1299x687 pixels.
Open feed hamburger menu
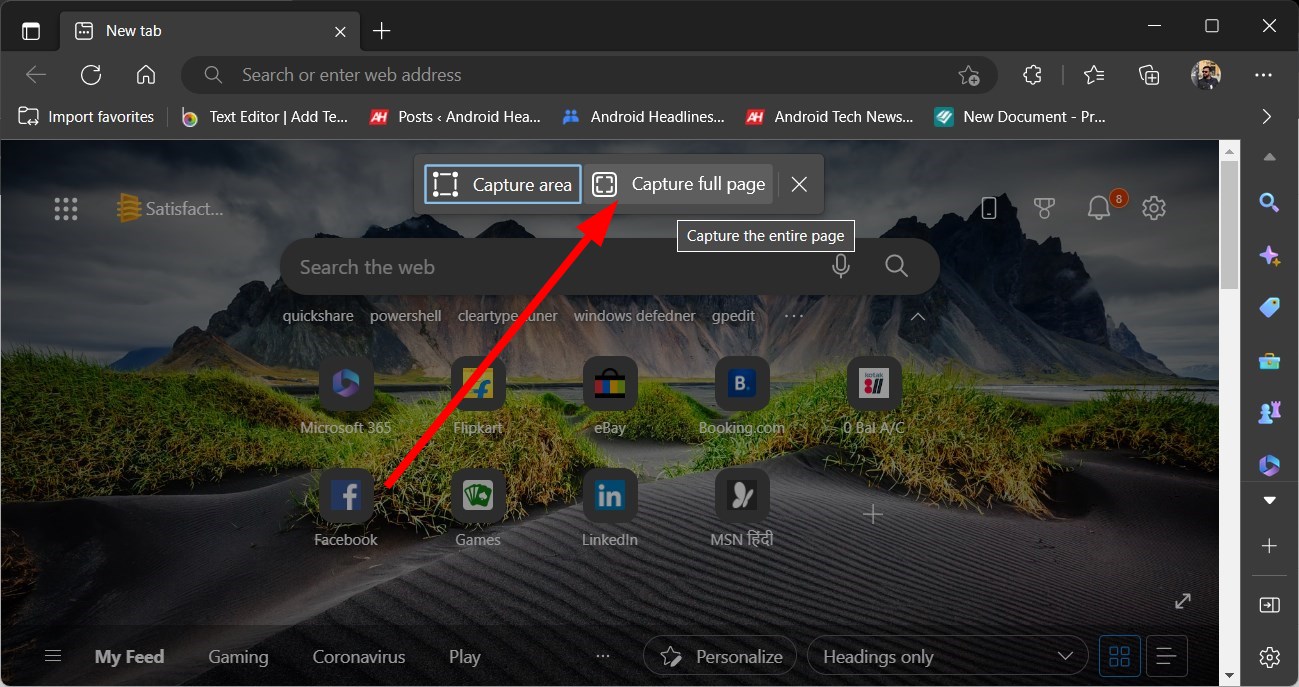click(x=53, y=656)
